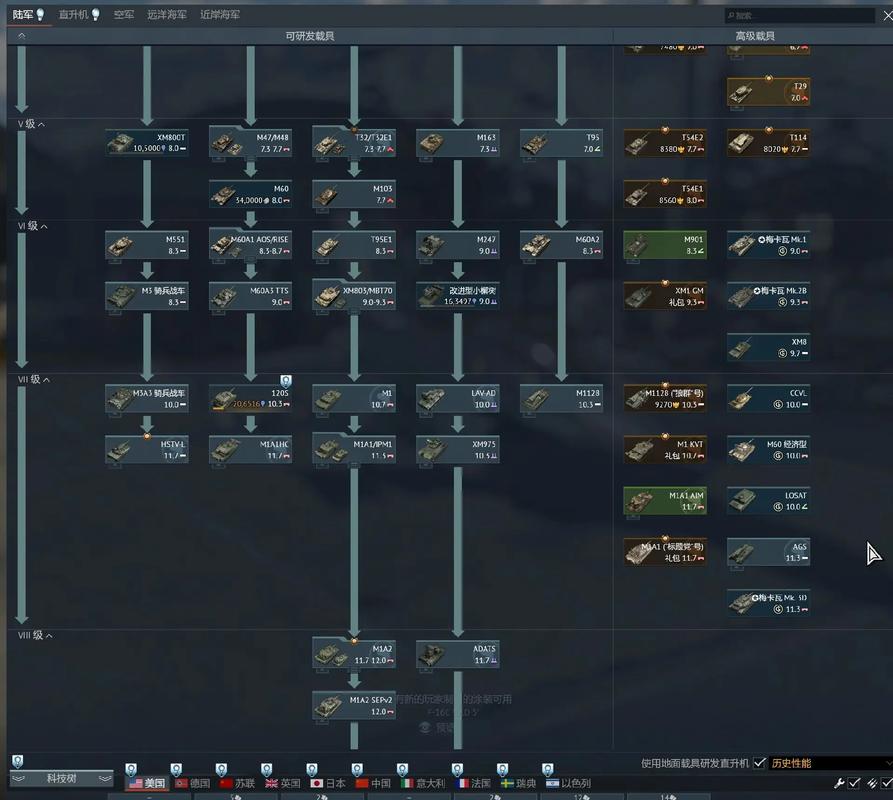Collapse the VII 级 rank section

point(34,379)
